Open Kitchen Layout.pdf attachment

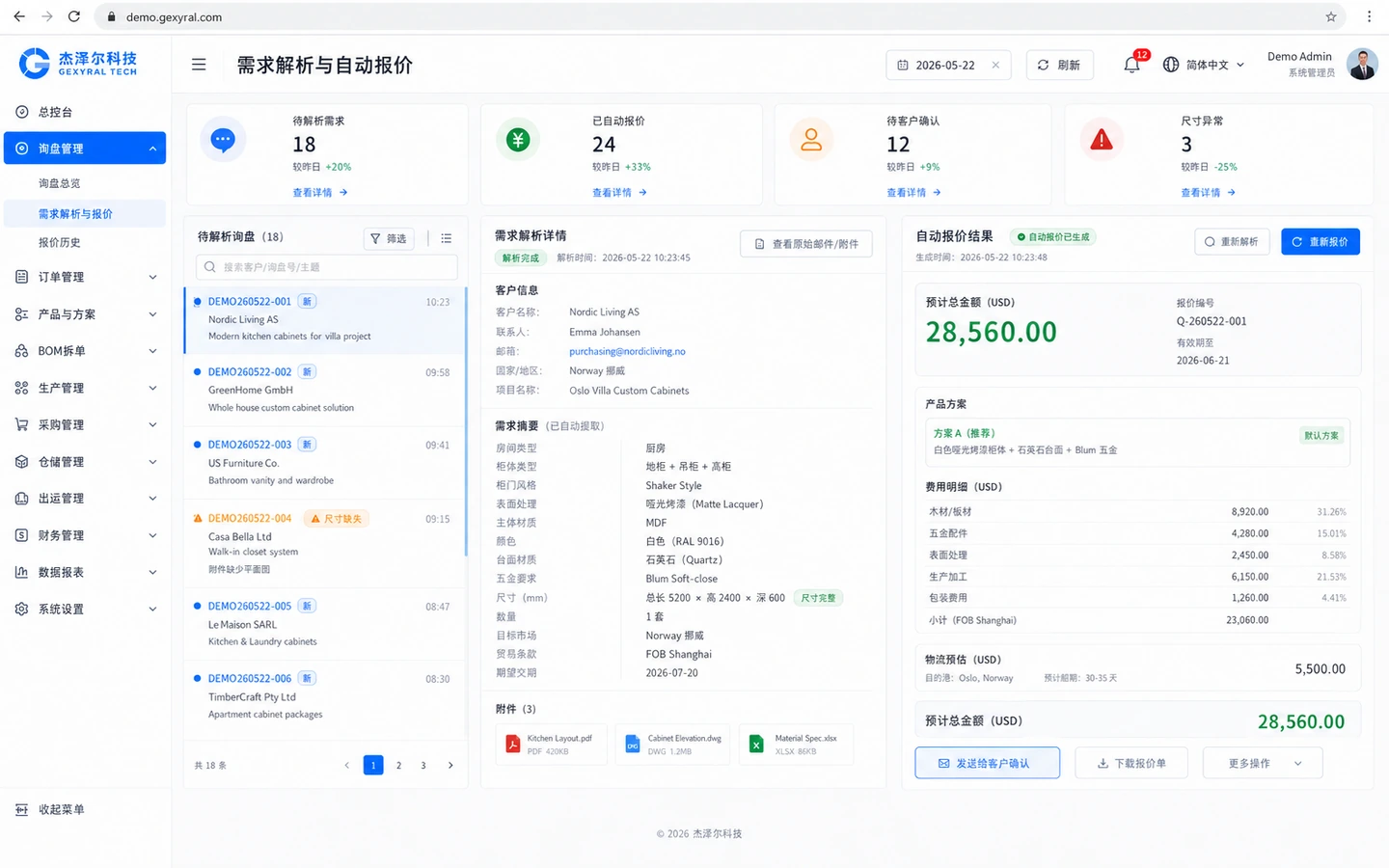pos(552,745)
